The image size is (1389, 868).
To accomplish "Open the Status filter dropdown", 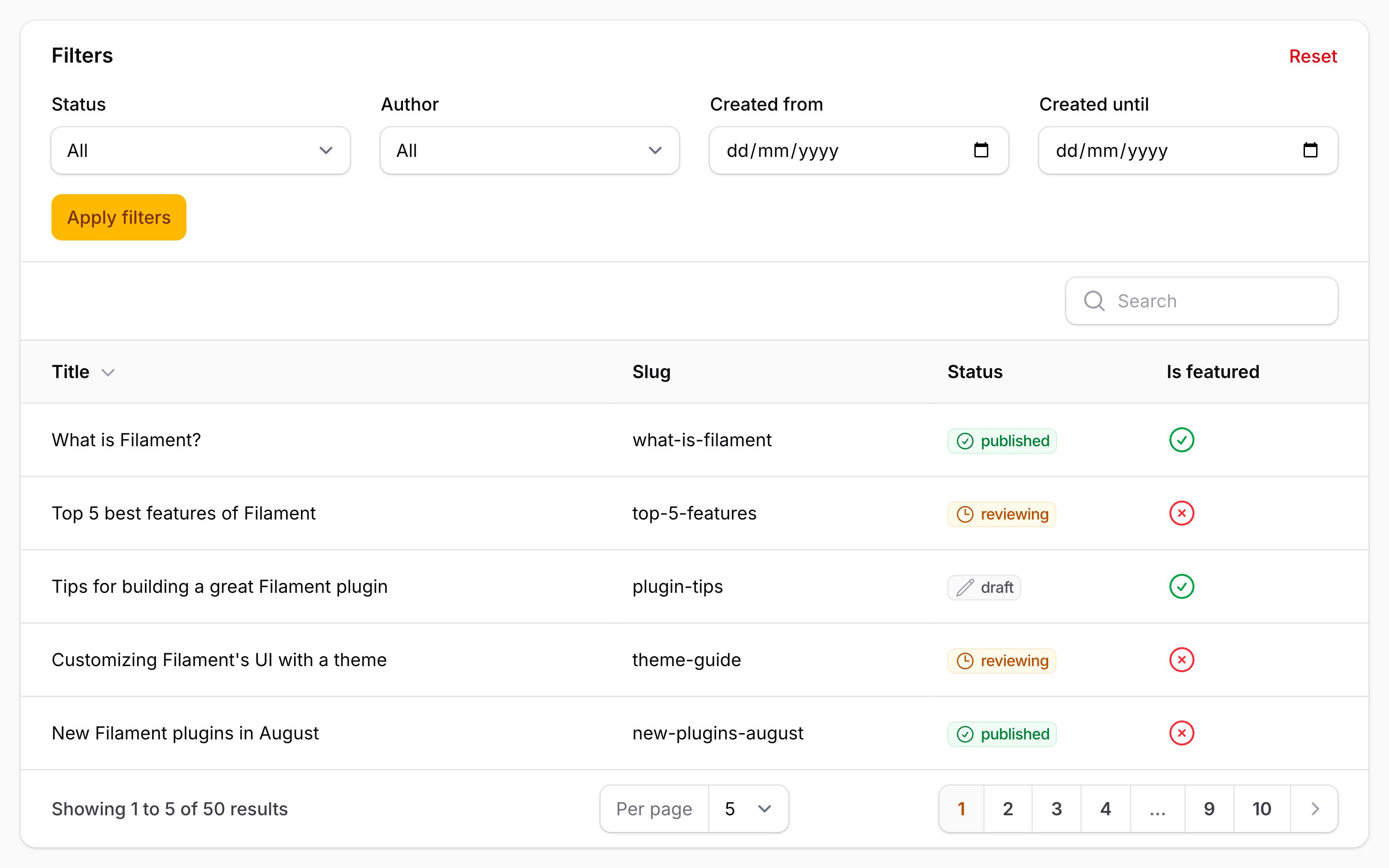I will (200, 150).
